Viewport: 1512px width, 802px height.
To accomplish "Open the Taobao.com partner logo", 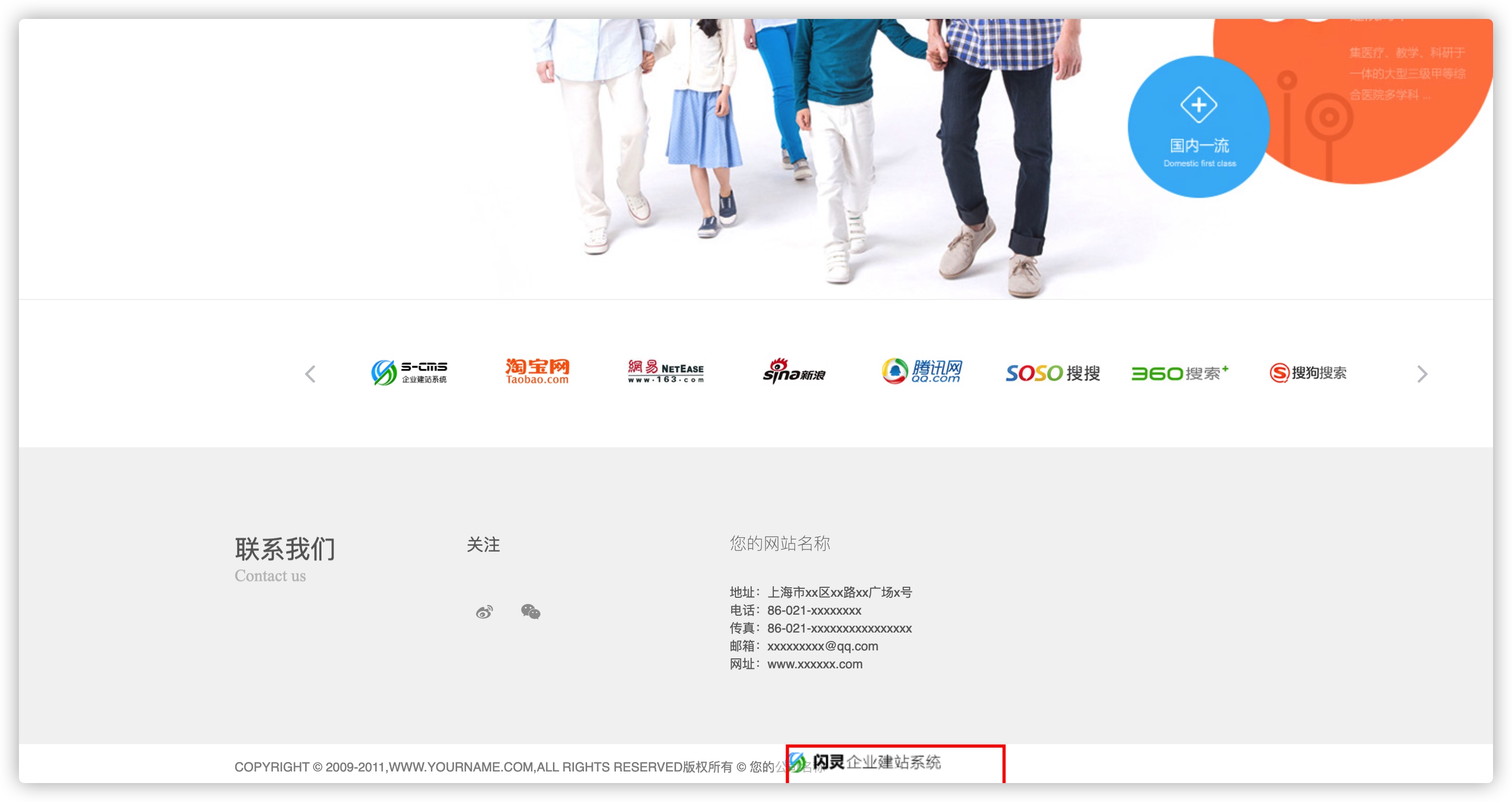I will 537,372.
